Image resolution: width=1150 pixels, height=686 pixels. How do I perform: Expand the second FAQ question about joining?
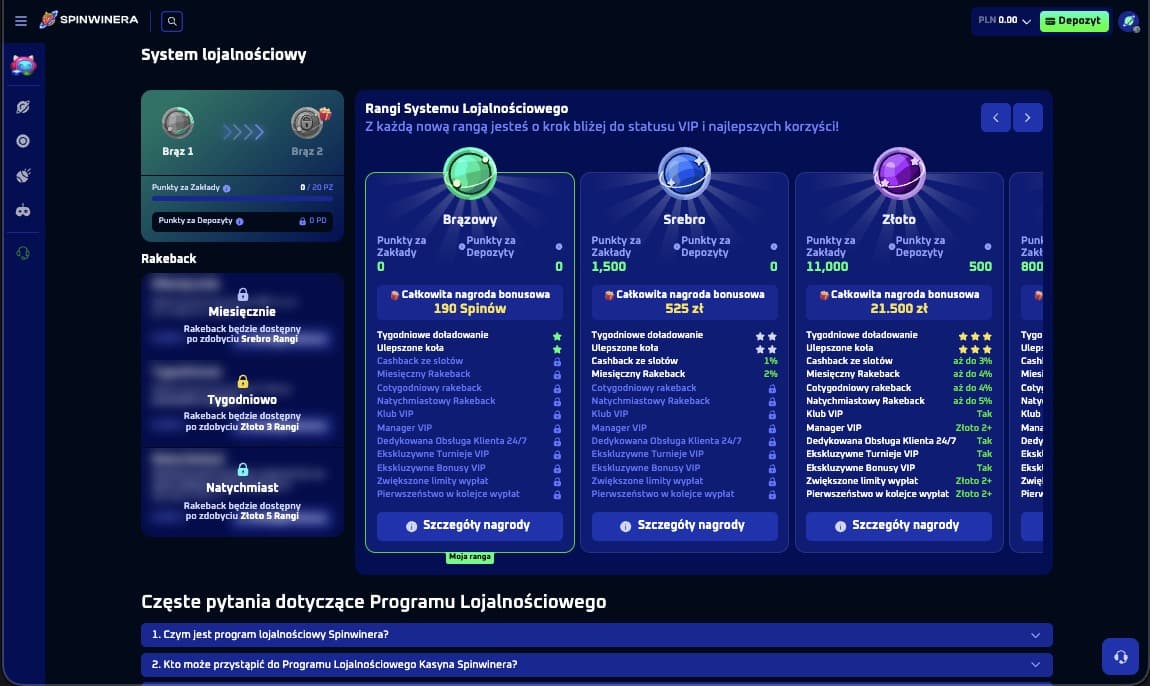(596, 664)
